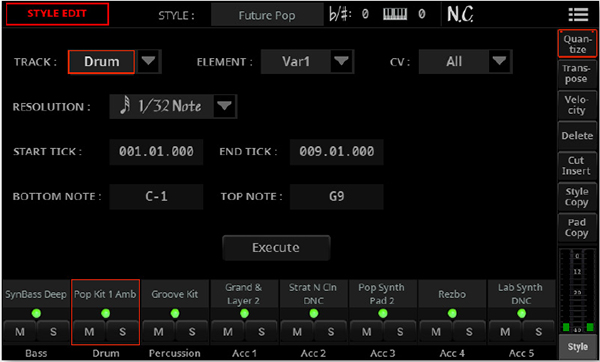The height and width of the screenshot is (362, 600).
Task: Mute the Acc 3 track
Action: [x=366, y=331]
